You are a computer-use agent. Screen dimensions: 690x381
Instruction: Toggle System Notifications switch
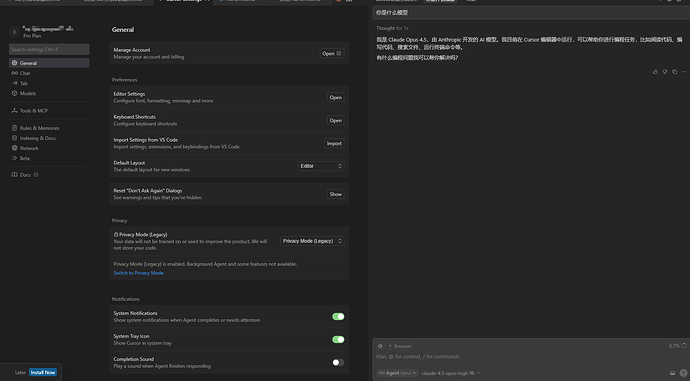(338, 317)
